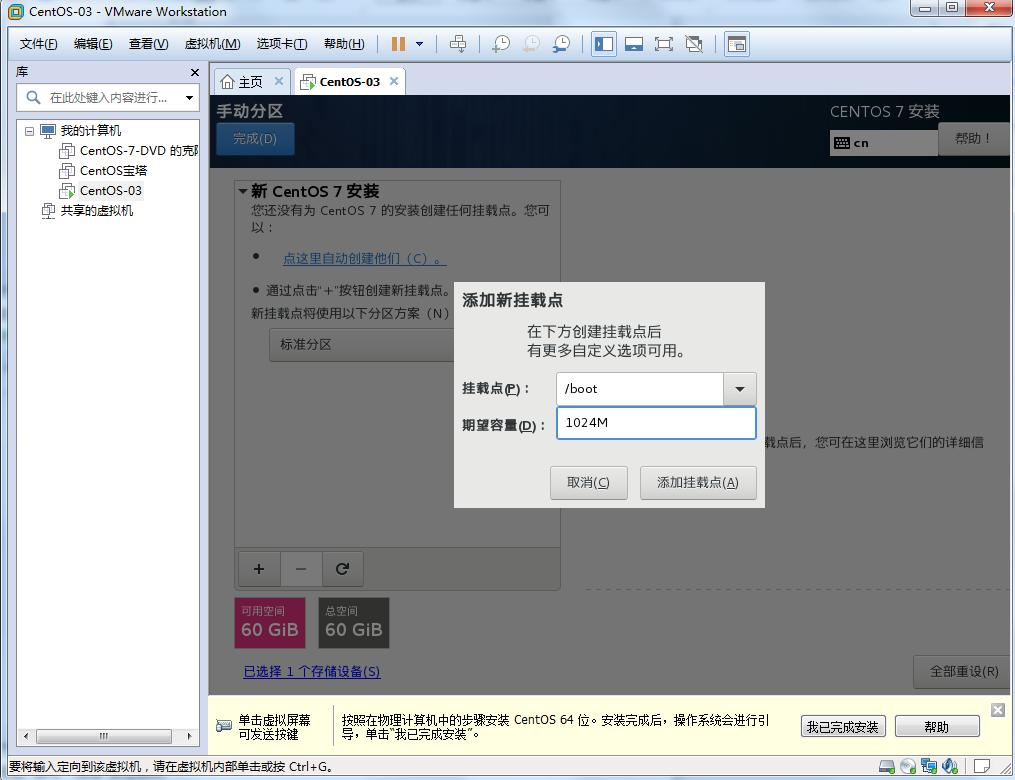Click the 总空间 60 GiB box

353,623
